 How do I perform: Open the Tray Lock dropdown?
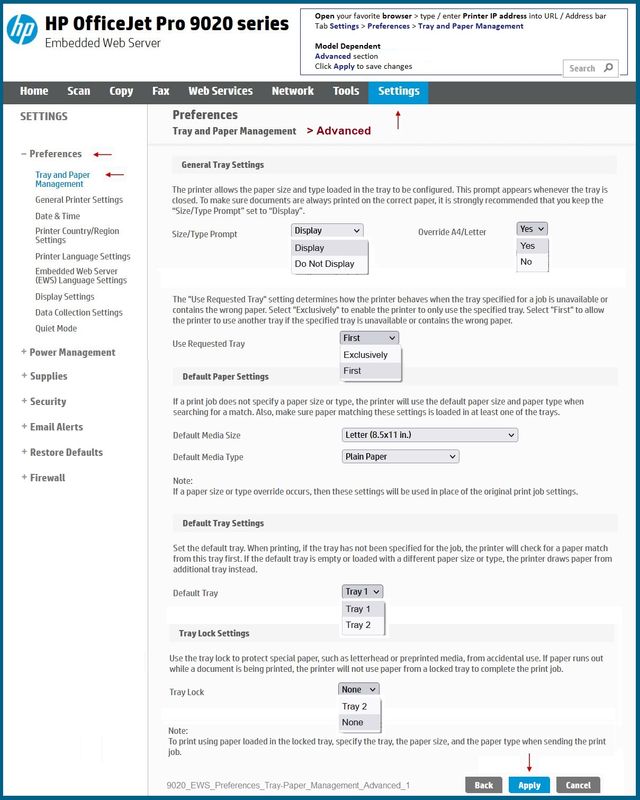359,690
